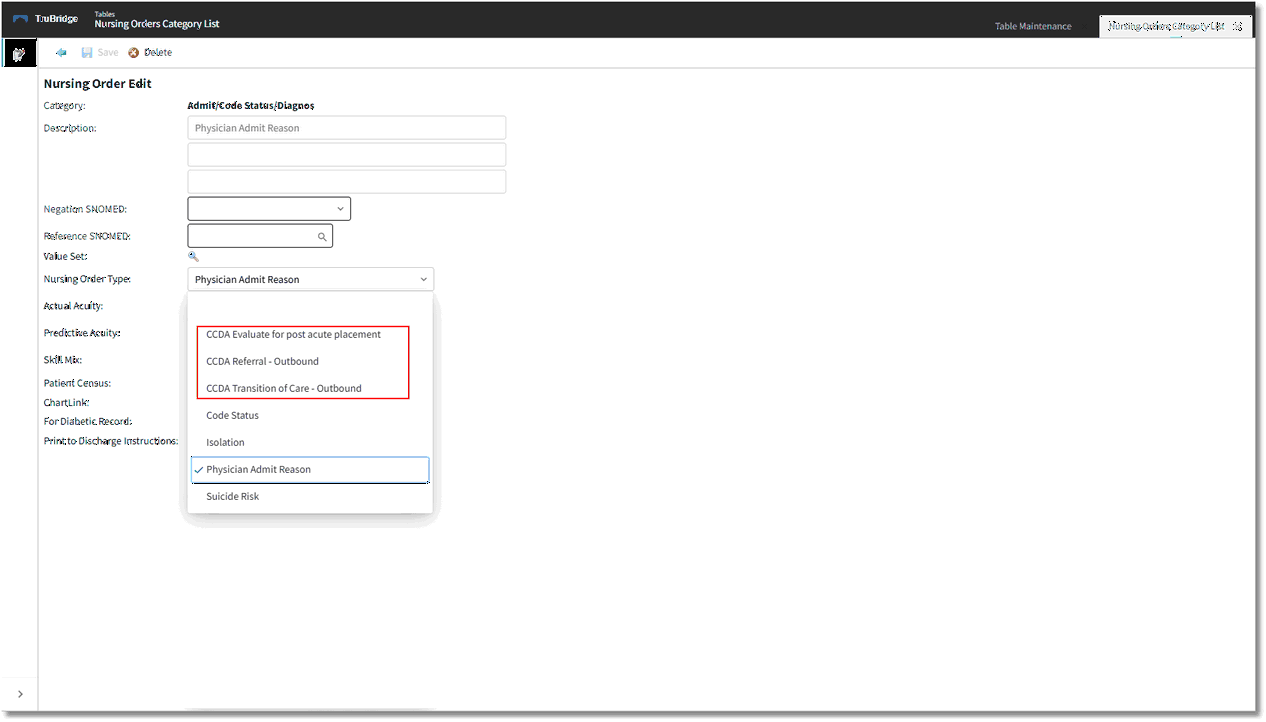Open the Negation SNOMED dropdown
Viewport: 1266px width, 722px height.
pos(269,209)
